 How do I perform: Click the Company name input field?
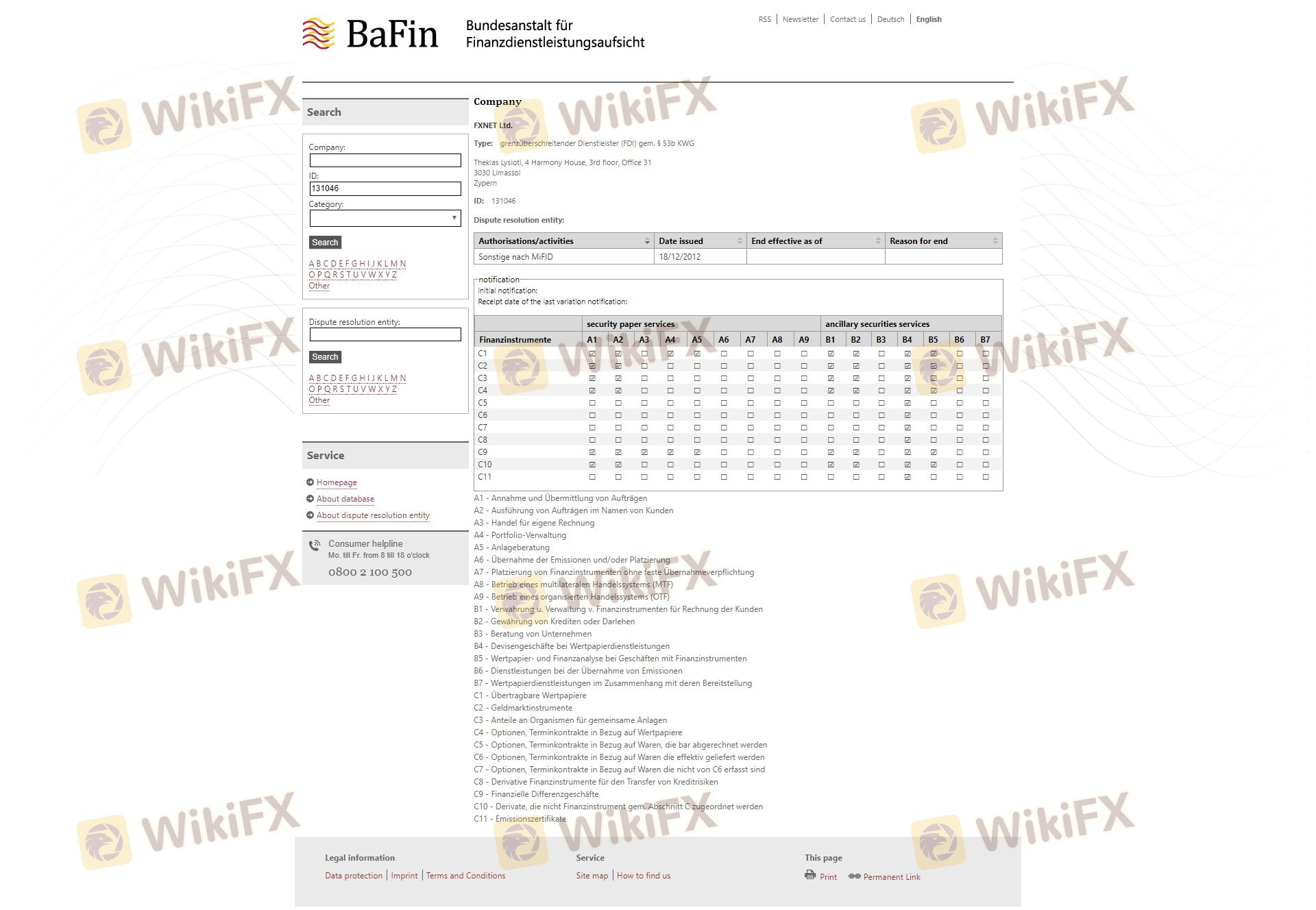(x=385, y=160)
